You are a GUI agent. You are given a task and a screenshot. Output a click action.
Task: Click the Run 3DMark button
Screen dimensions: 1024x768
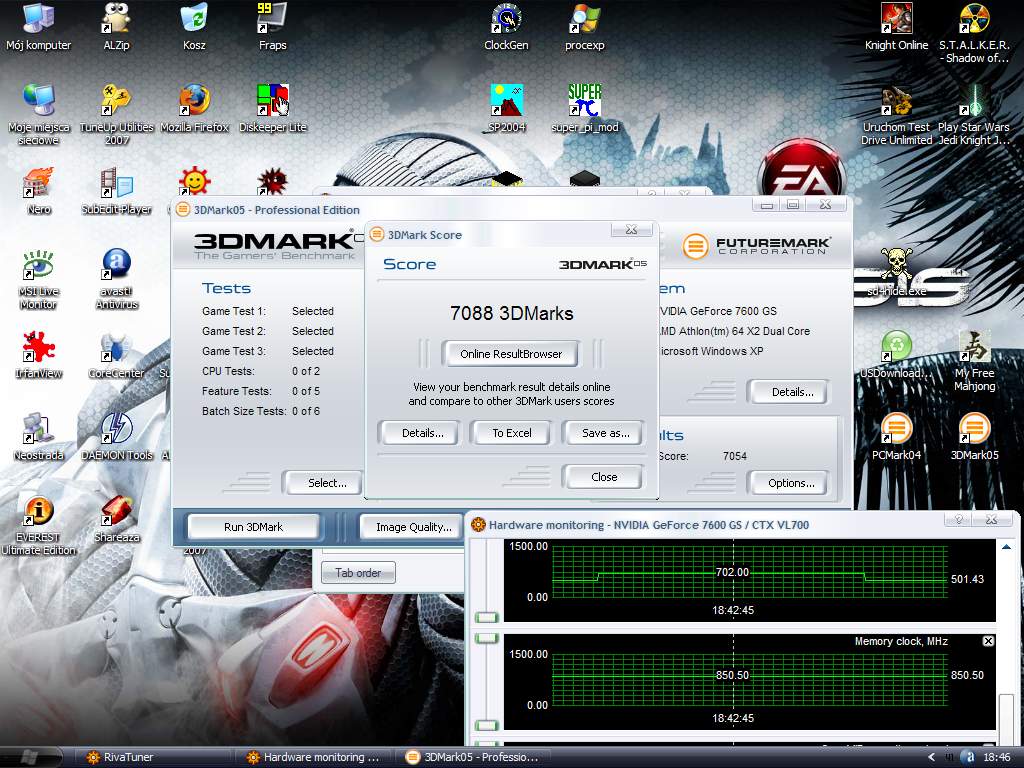pyautogui.click(x=253, y=527)
